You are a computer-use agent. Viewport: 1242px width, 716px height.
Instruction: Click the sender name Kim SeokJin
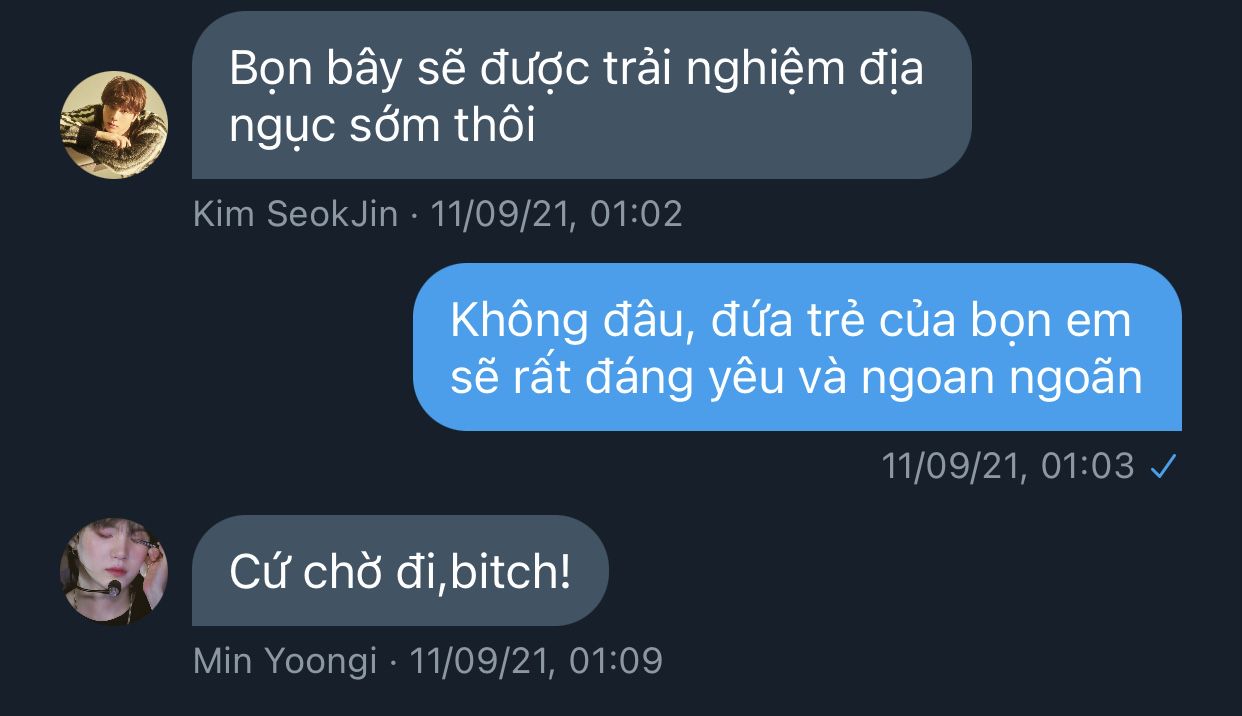point(296,214)
